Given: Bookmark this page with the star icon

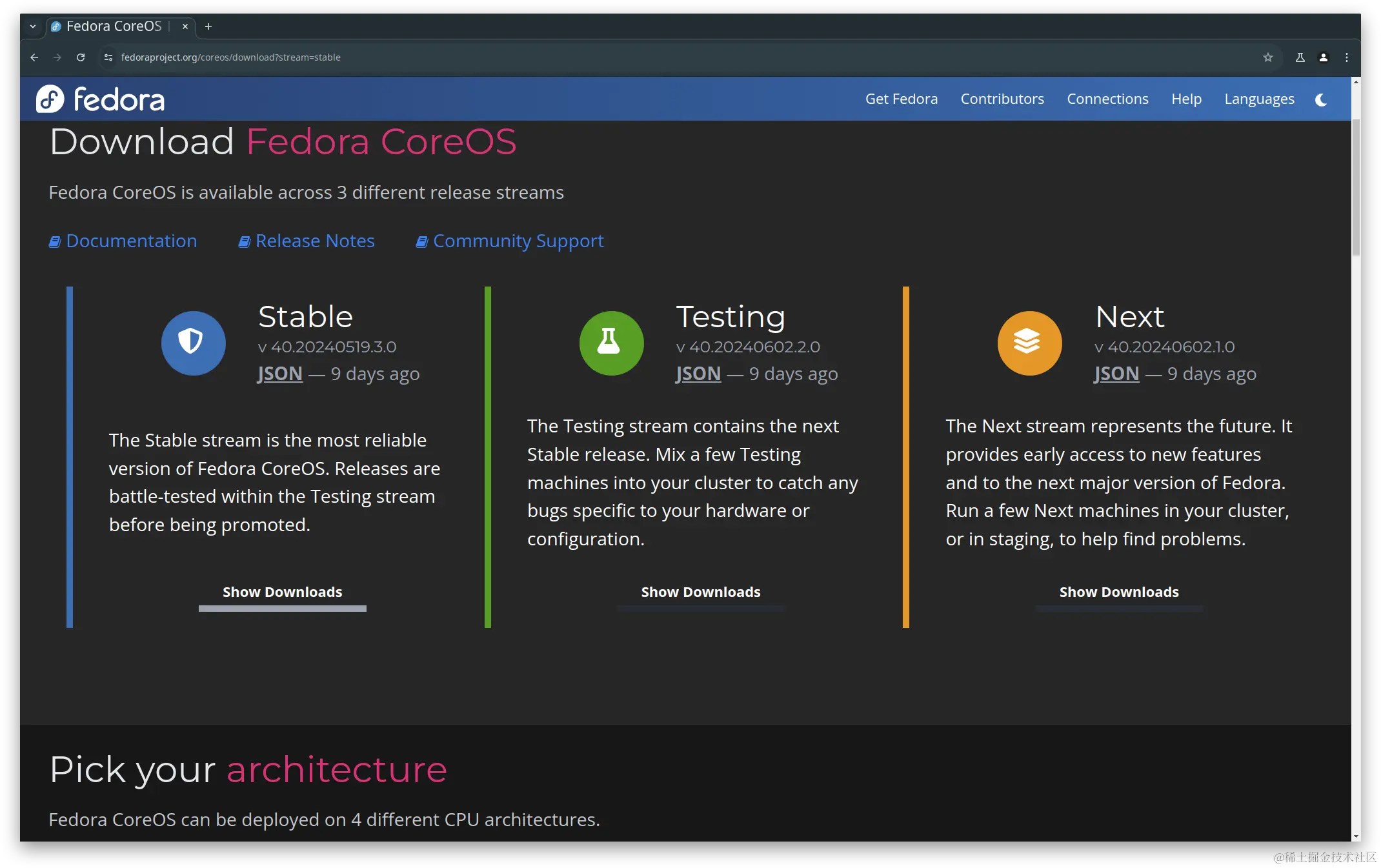Looking at the screenshot, I should click(x=1268, y=57).
